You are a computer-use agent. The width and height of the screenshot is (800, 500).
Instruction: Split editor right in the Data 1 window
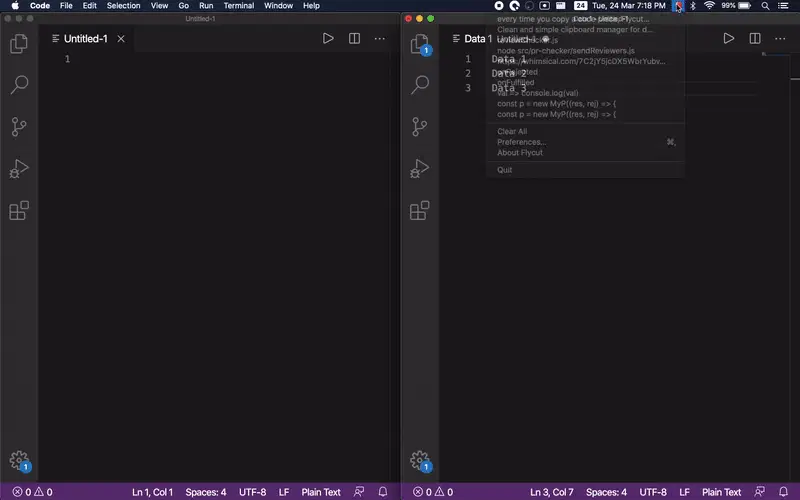[x=755, y=38]
